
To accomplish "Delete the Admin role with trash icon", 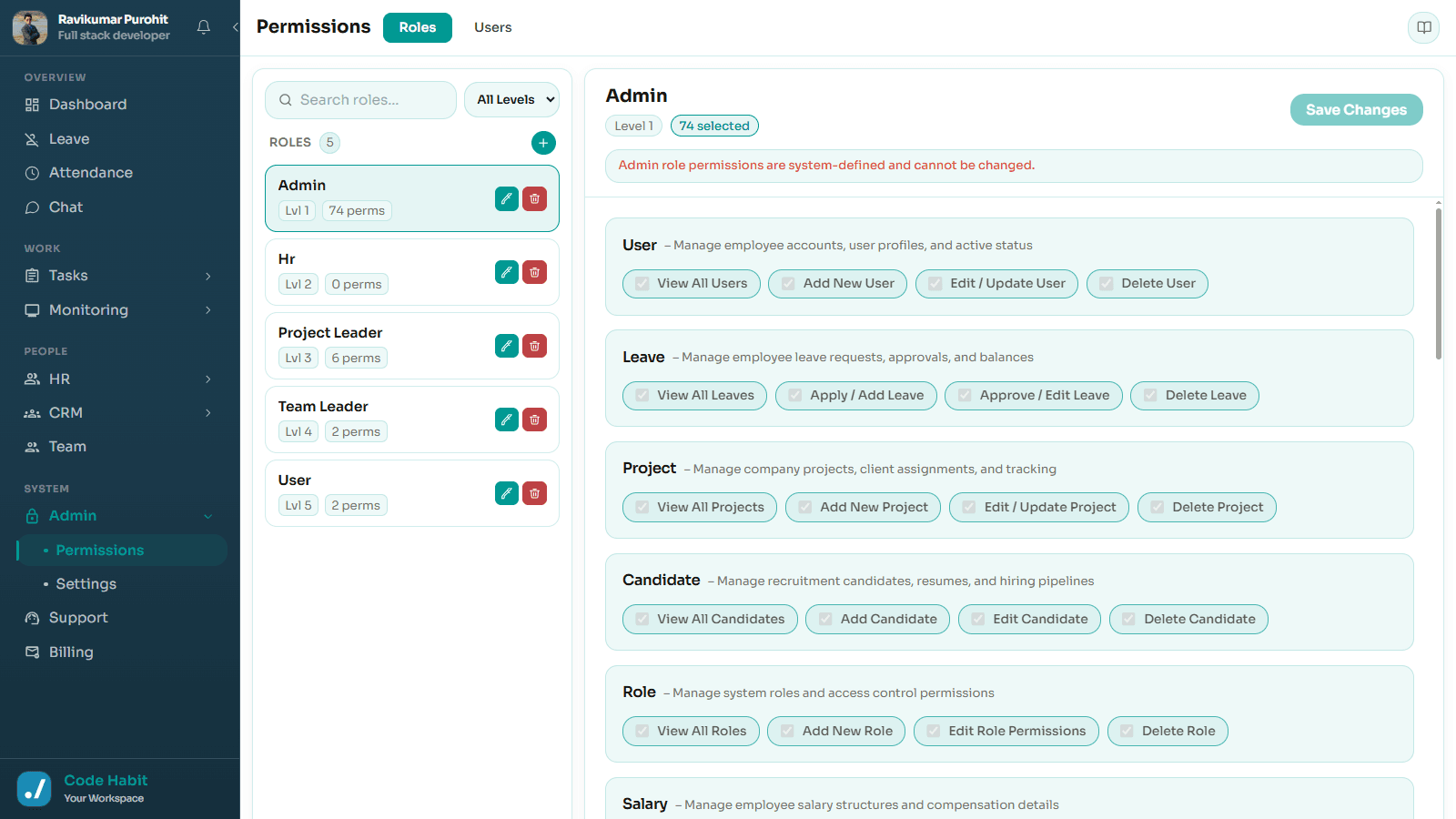I will click(535, 198).
